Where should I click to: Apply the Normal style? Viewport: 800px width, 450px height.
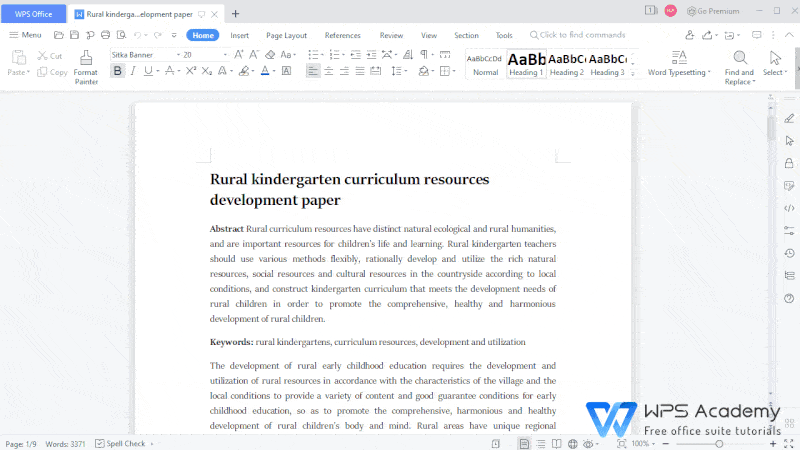click(x=485, y=64)
